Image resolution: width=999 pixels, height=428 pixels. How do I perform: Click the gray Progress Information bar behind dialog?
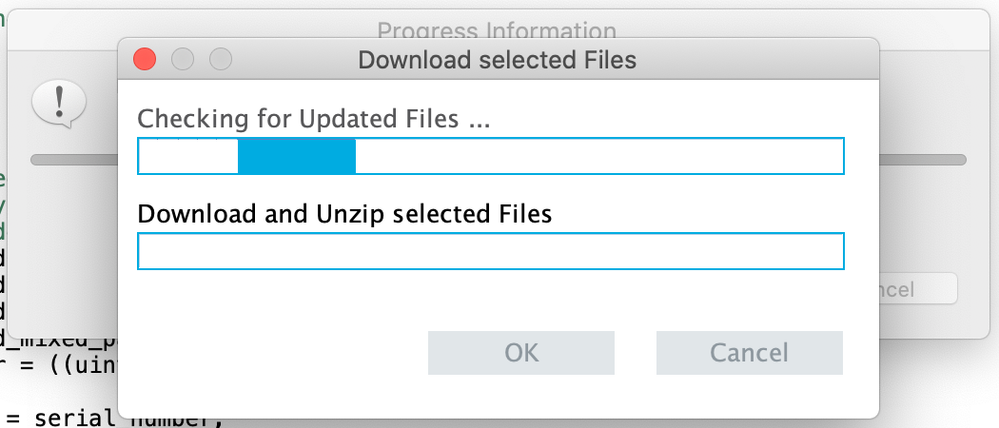click(923, 159)
